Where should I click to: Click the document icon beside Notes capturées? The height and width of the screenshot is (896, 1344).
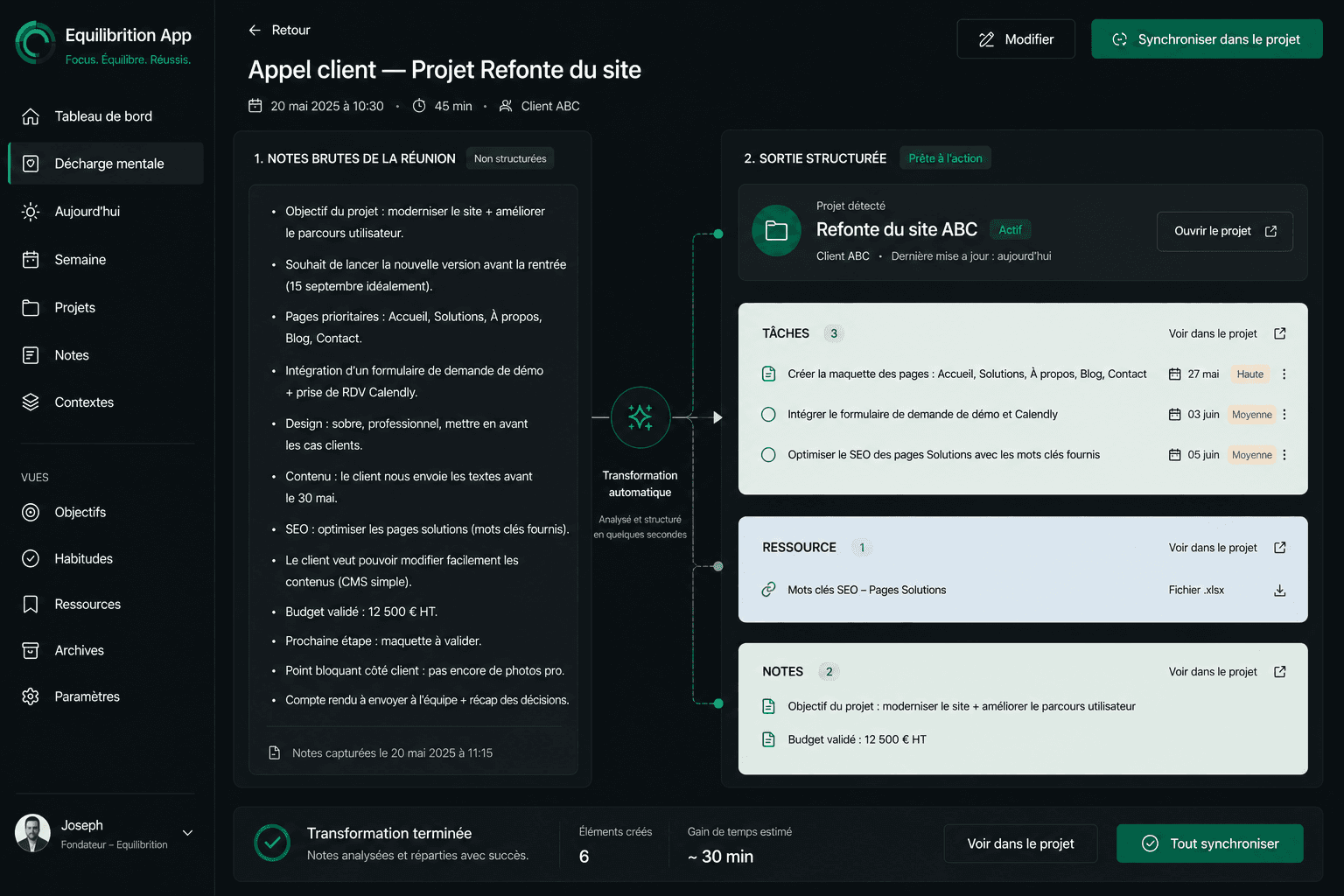point(274,753)
